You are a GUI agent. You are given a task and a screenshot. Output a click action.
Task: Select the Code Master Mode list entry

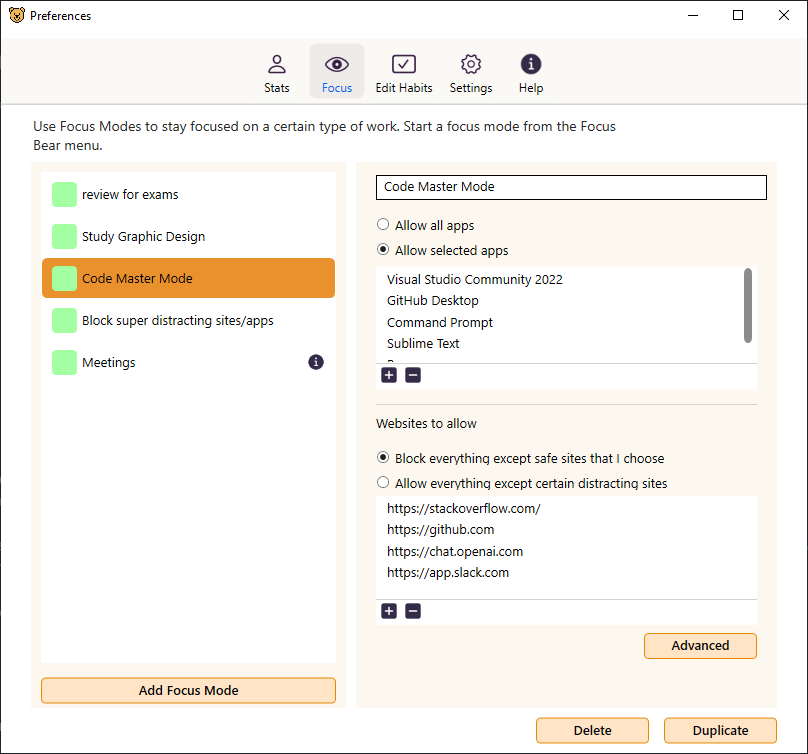pyautogui.click(x=189, y=278)
